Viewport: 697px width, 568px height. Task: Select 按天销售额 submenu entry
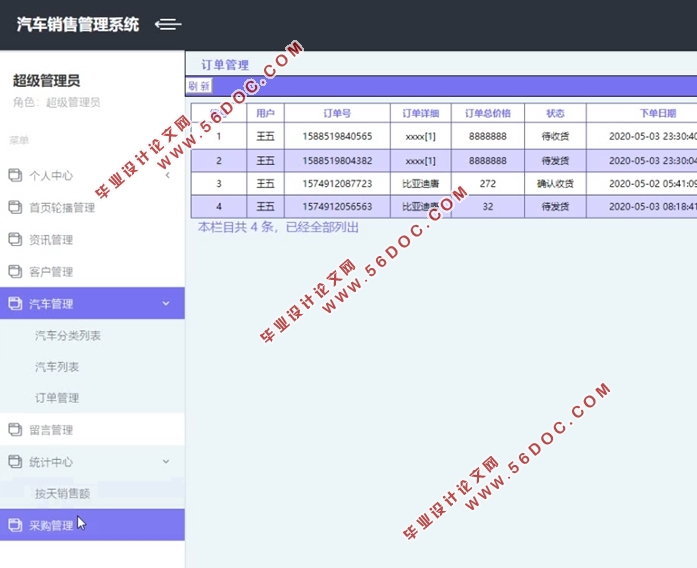[62, 493]
